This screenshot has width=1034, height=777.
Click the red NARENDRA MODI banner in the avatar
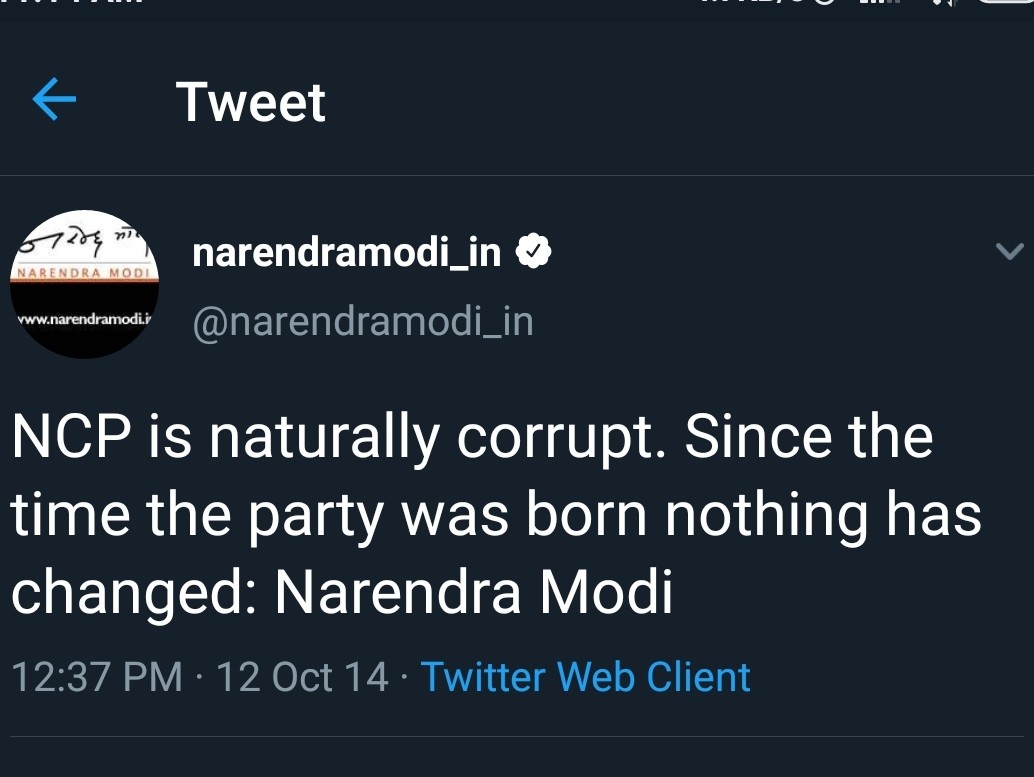(x=85, y=272)
